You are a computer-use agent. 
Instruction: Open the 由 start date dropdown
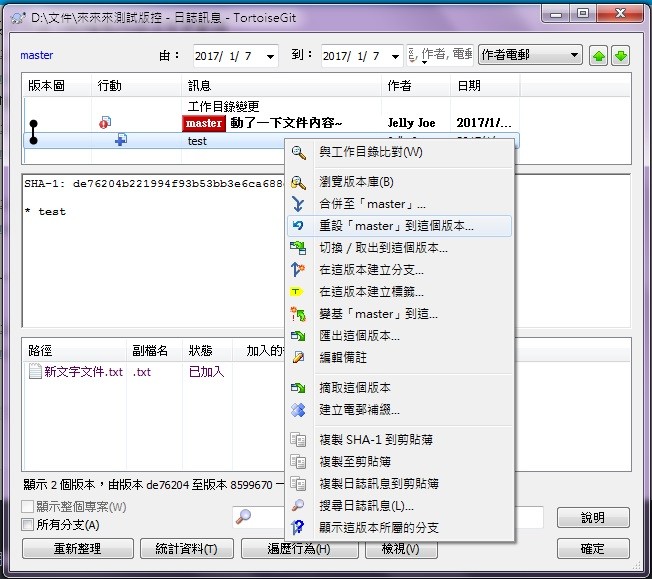[271, 56]
